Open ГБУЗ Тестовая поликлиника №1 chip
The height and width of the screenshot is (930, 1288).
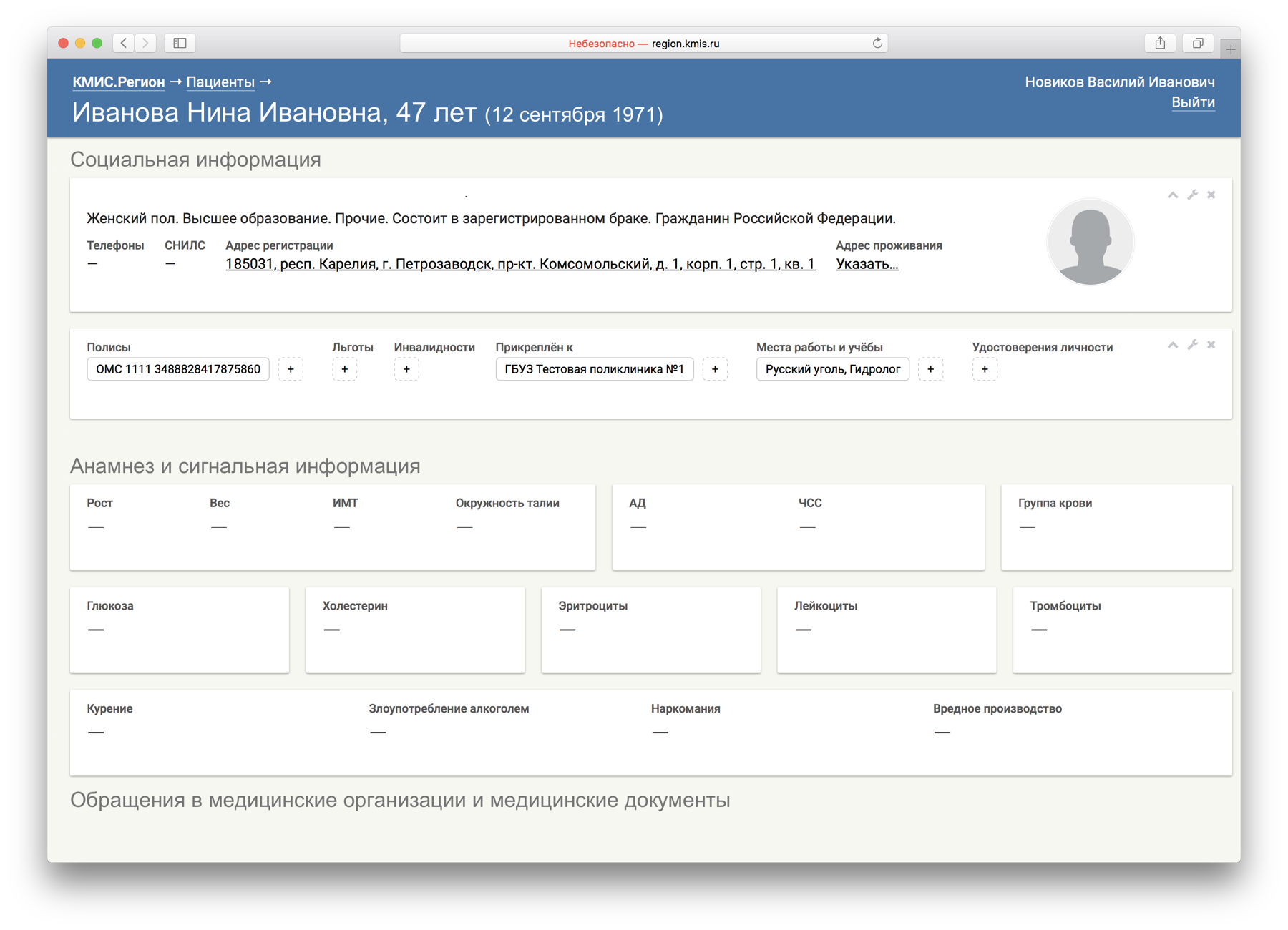click(595, 369)
